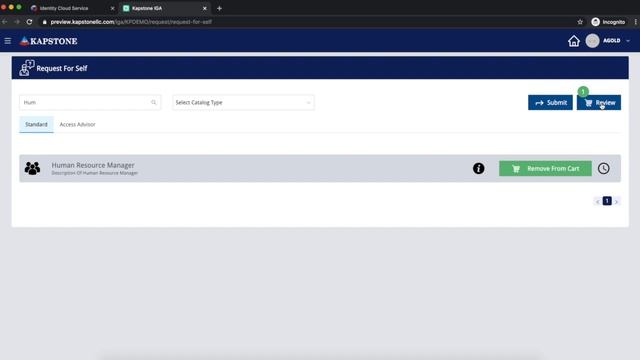Click the Request For Self header icon
640x360 pixels.
tap(27, 68)
